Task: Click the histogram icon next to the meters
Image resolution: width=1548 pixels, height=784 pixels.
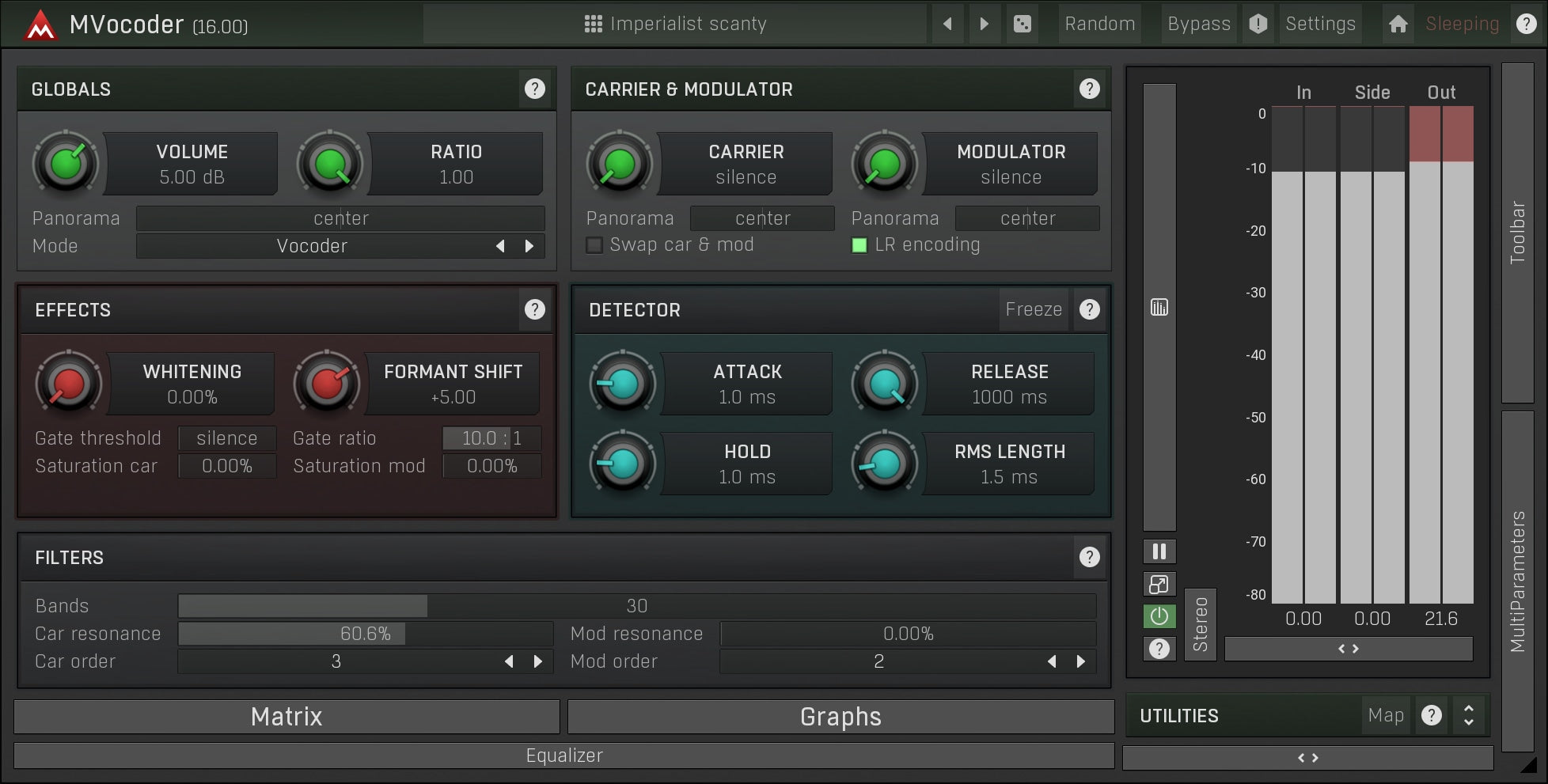Action: click(1159, 306)
